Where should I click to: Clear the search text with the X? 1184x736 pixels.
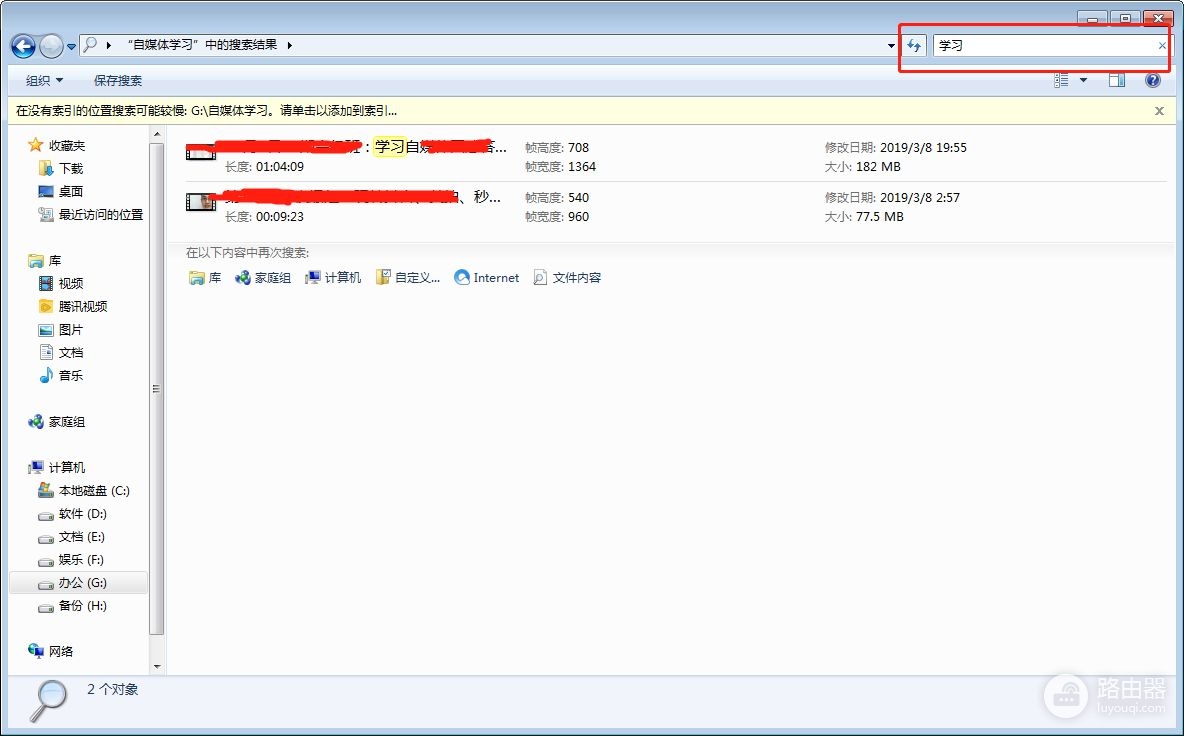pos(1162,46)
